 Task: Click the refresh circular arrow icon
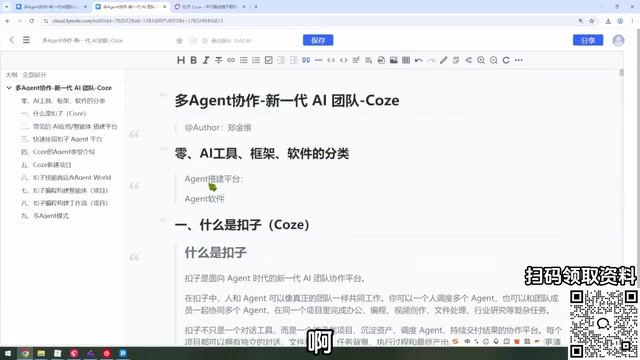(x=506, y=60)
